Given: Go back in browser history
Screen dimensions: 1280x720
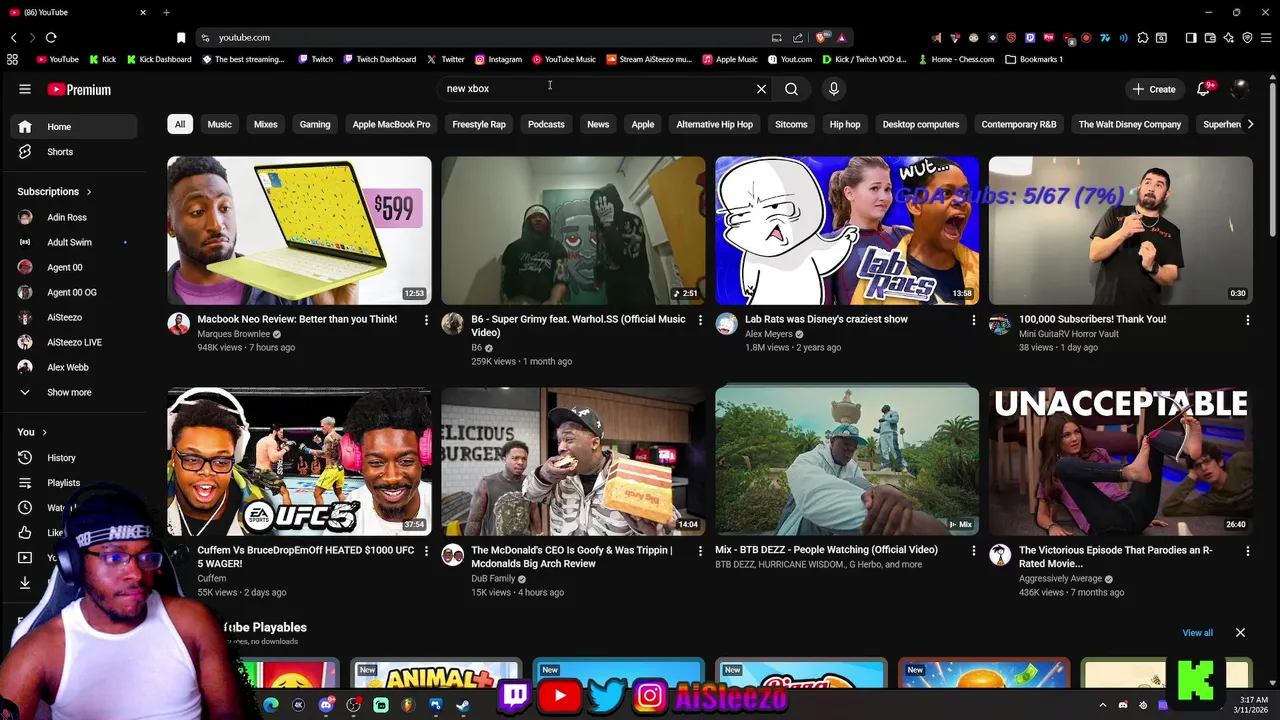Looking at the screenshot, I should tap(13, 37).
